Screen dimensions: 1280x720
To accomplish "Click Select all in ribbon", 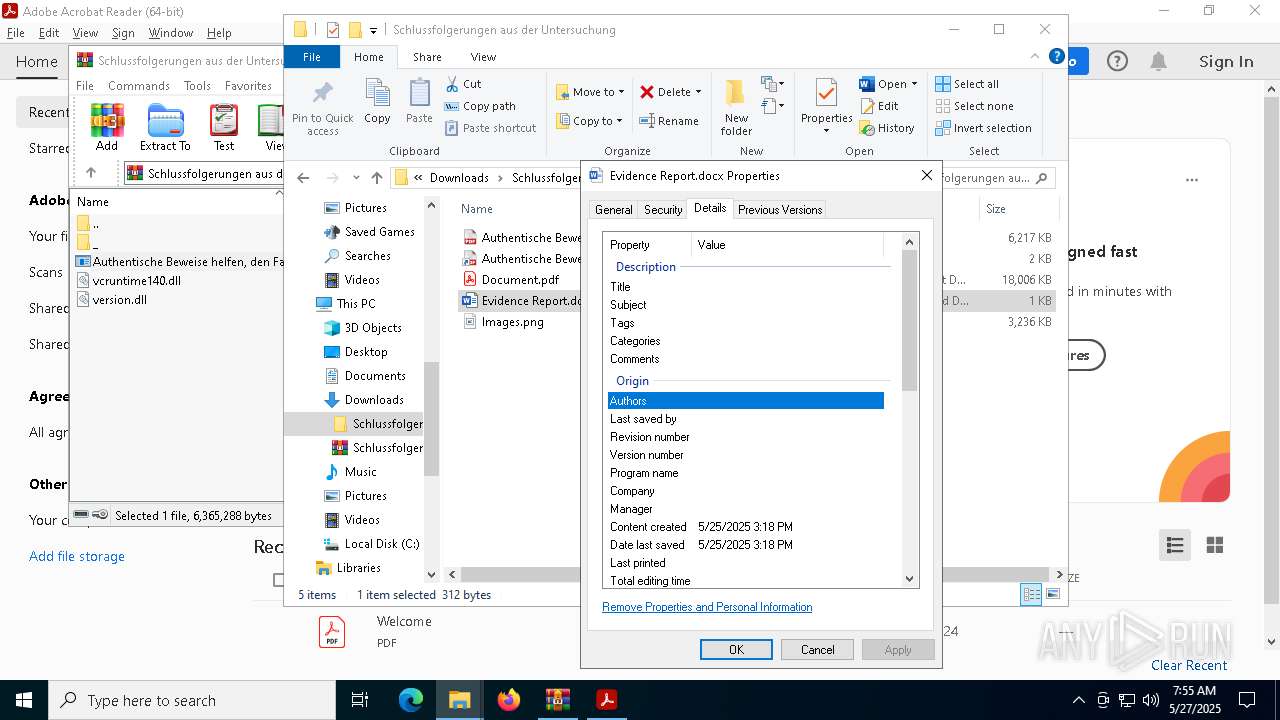I will click(x=967, y=84).
